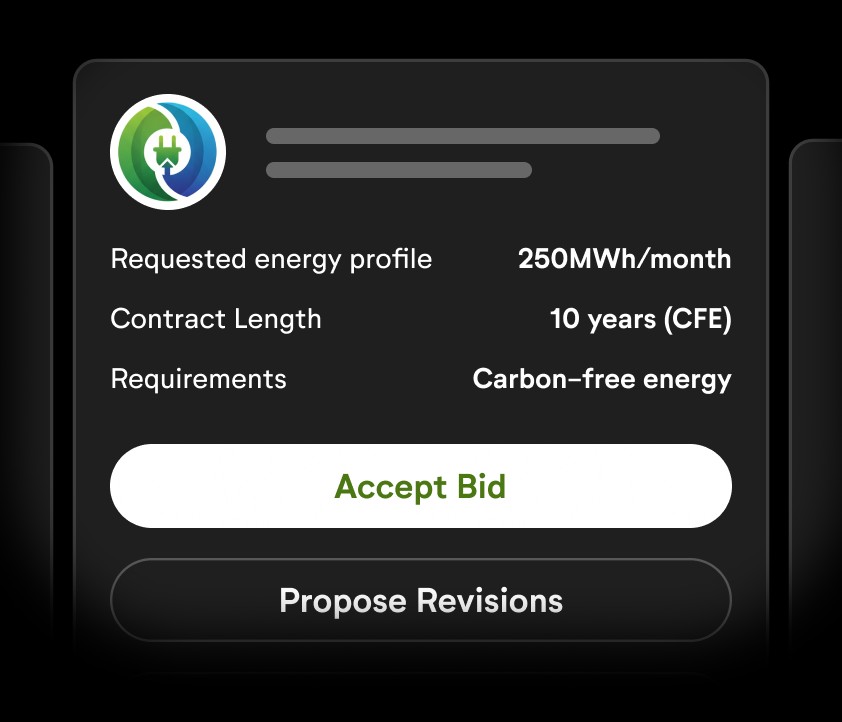
Task: Click the green and blue plug logo
Action: 168,152
